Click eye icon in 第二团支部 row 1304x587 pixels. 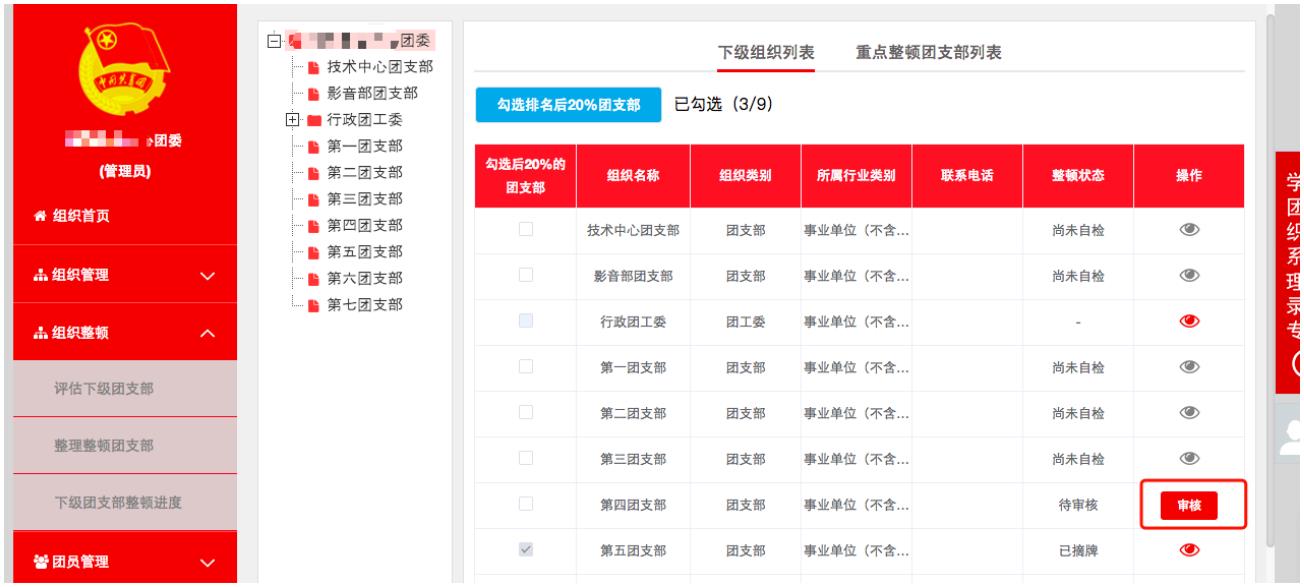pyautogui.click(x=1189, y=413)
